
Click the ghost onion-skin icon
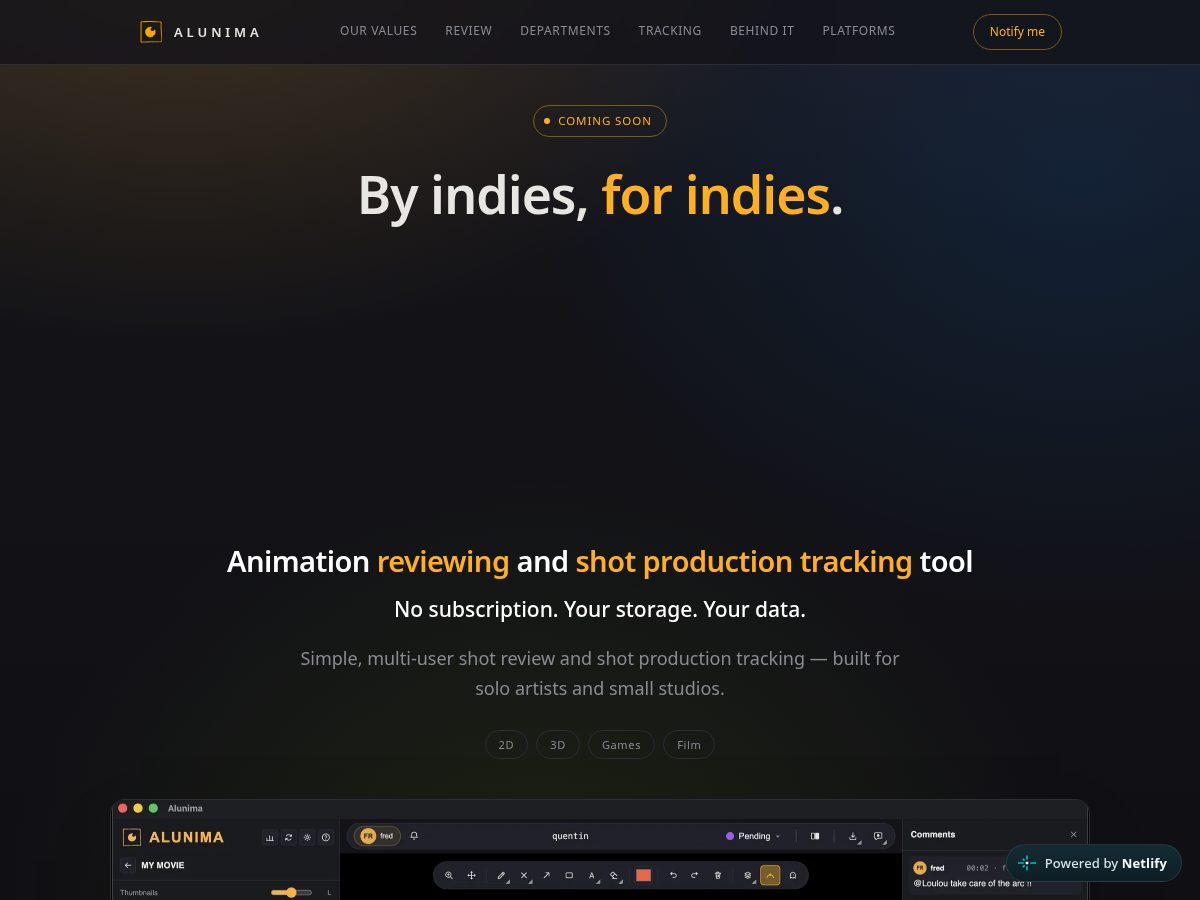(x=793, y=875)
